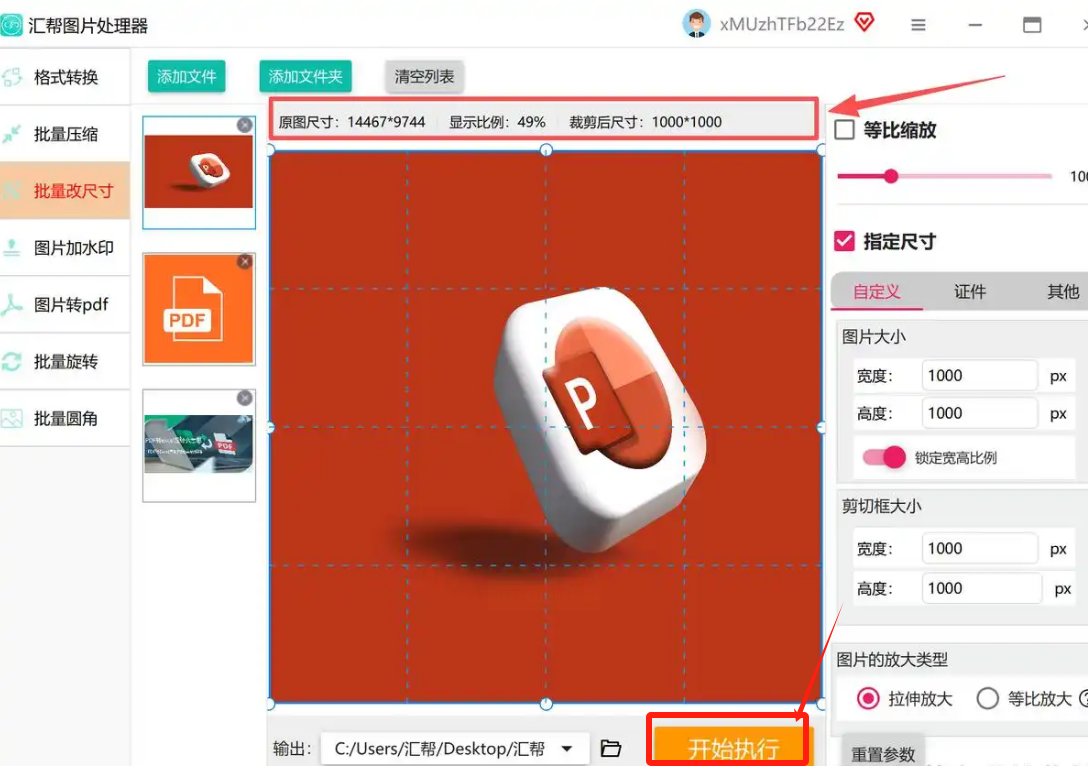Click the 图片加水印 stamp icon

12,248
